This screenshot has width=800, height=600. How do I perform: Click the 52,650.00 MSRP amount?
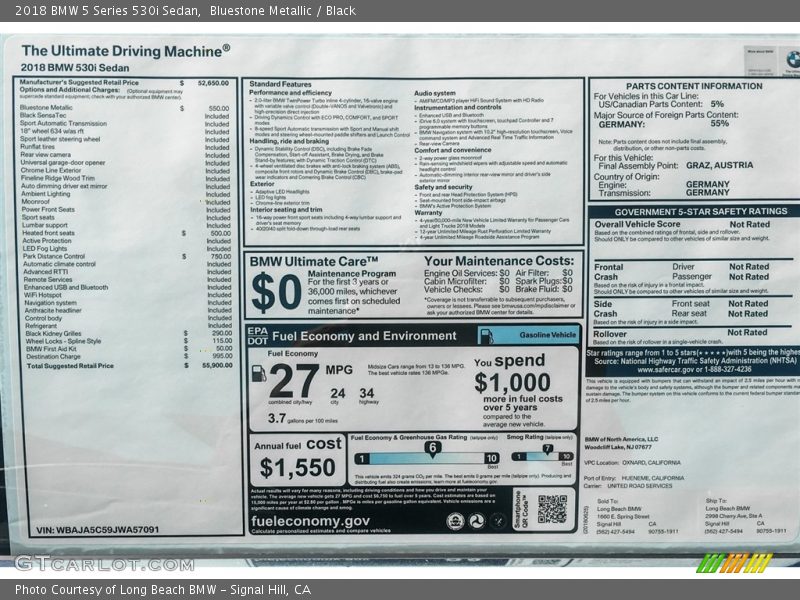213,83
